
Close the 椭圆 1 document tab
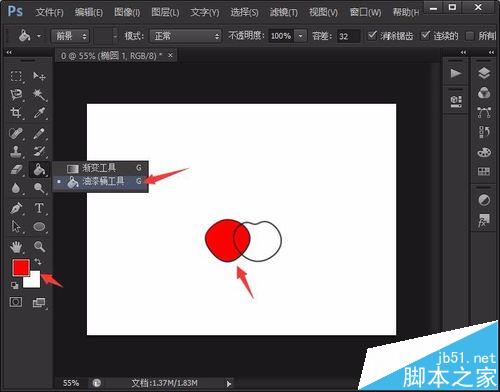(170, 55)
